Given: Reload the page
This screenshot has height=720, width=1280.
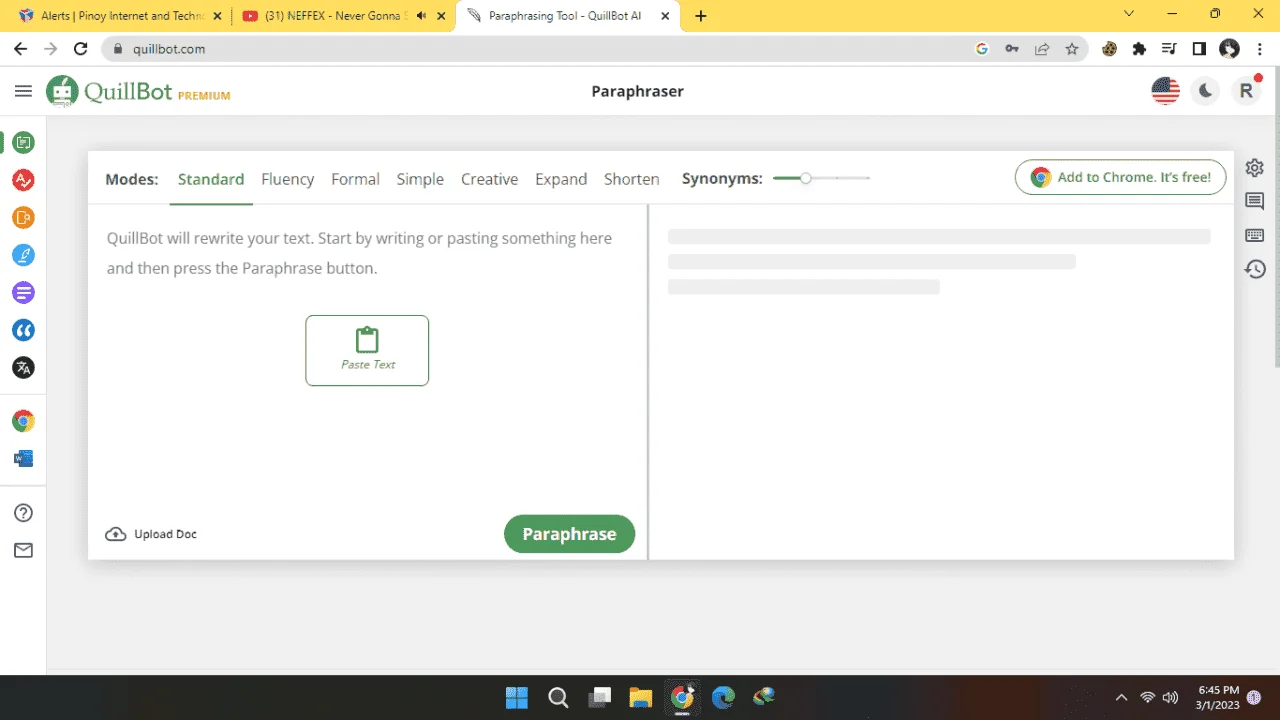Looking at the screenshot, I should (82, 48).
